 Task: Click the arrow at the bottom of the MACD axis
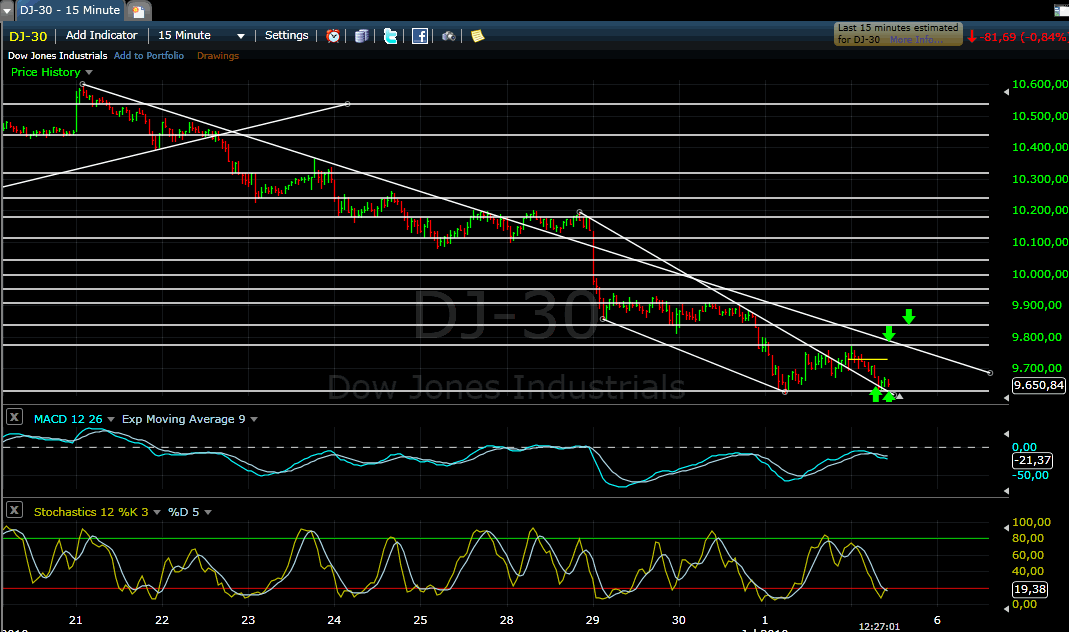[1006, 490]
